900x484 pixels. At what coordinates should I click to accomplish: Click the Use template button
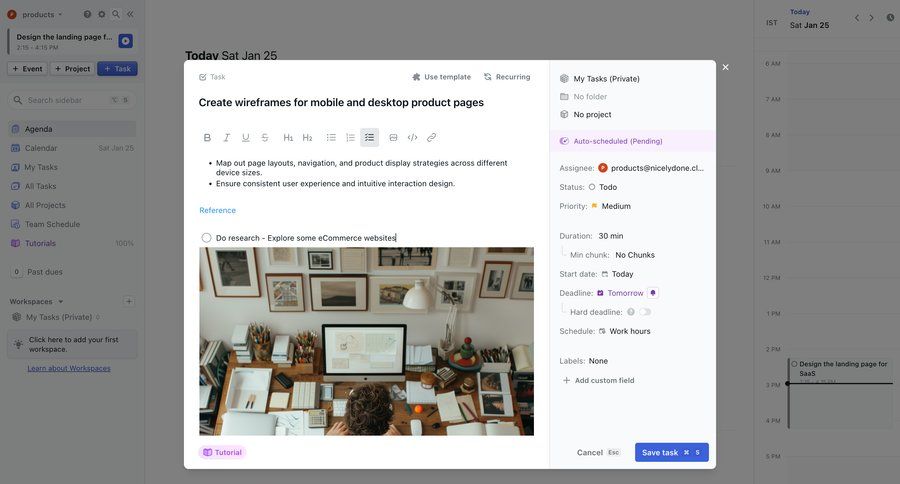point(441,77)
